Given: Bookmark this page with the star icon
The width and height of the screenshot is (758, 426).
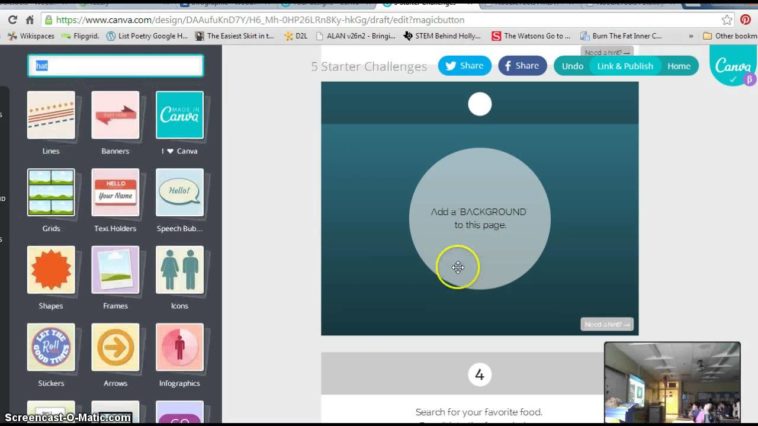Looking at the screenshot, I should coord(727,19).
